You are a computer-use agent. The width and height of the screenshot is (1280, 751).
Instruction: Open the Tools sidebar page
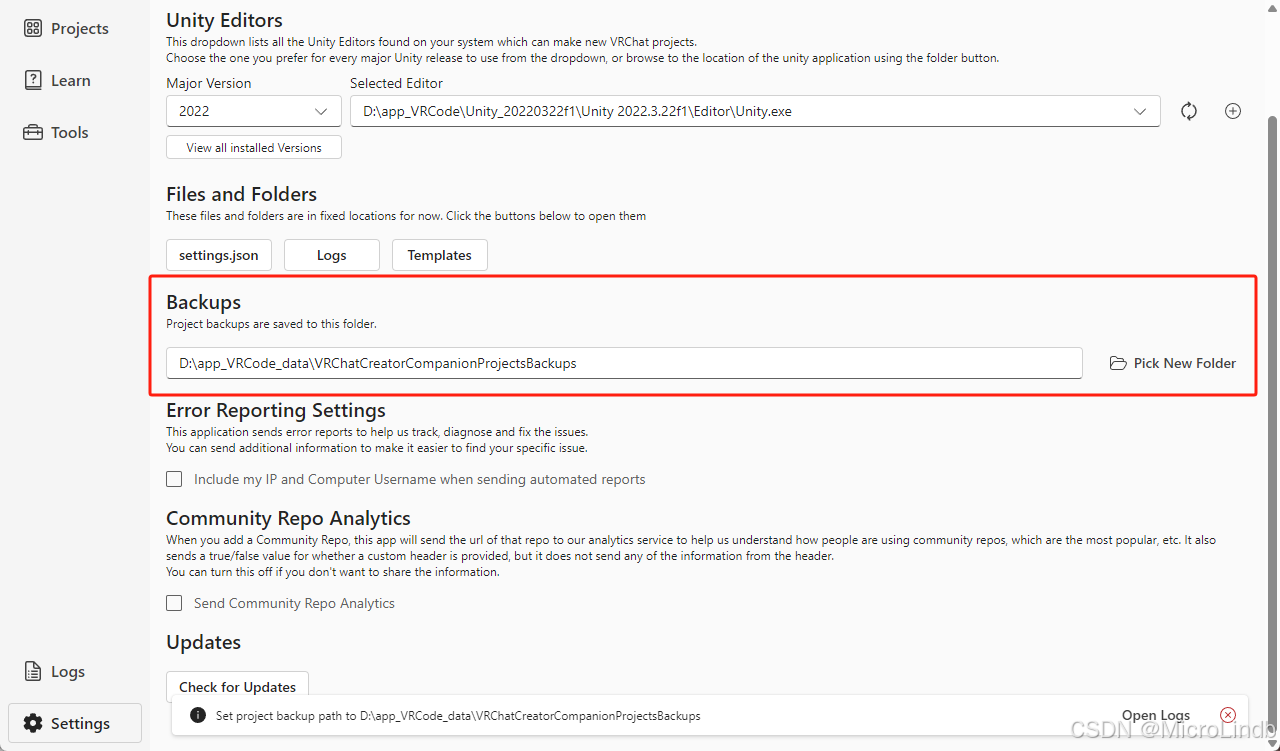tap(75, 132)
